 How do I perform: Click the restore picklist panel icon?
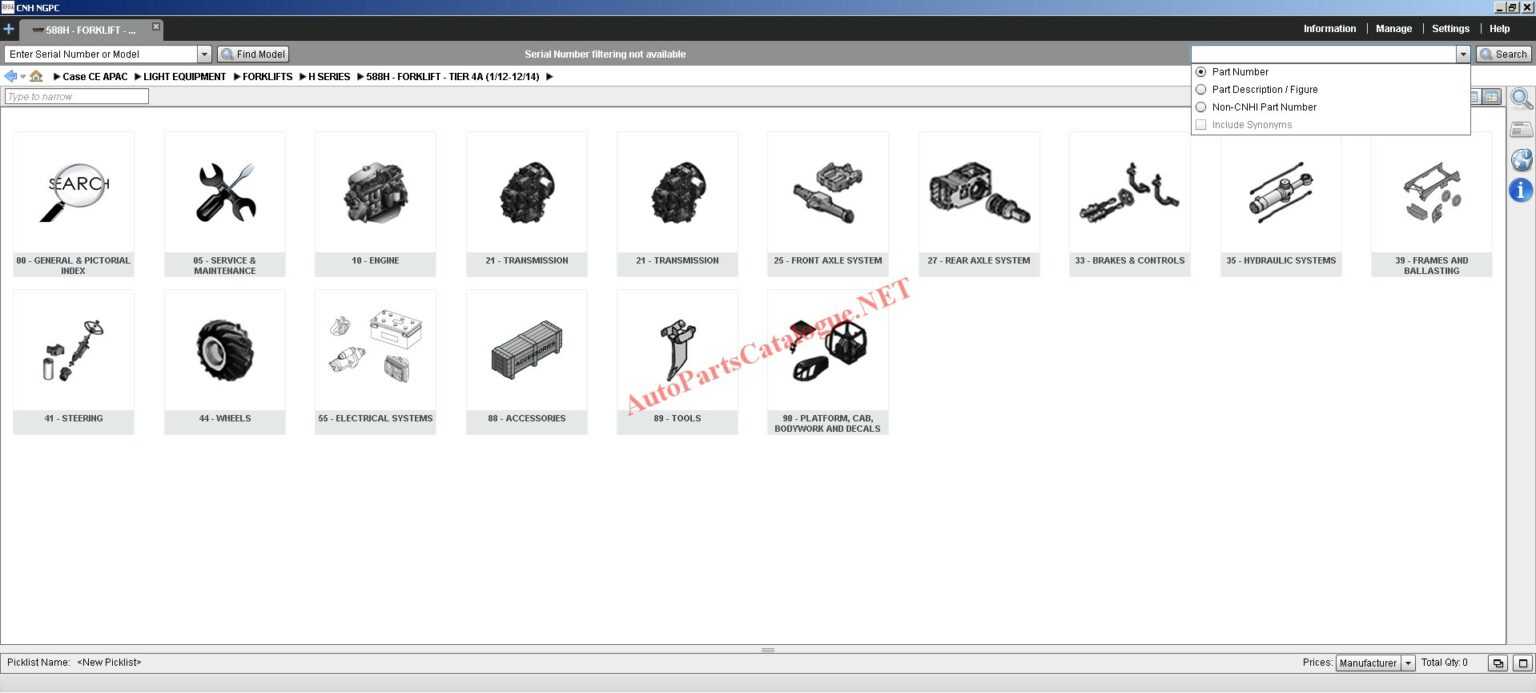[1497, 663]
